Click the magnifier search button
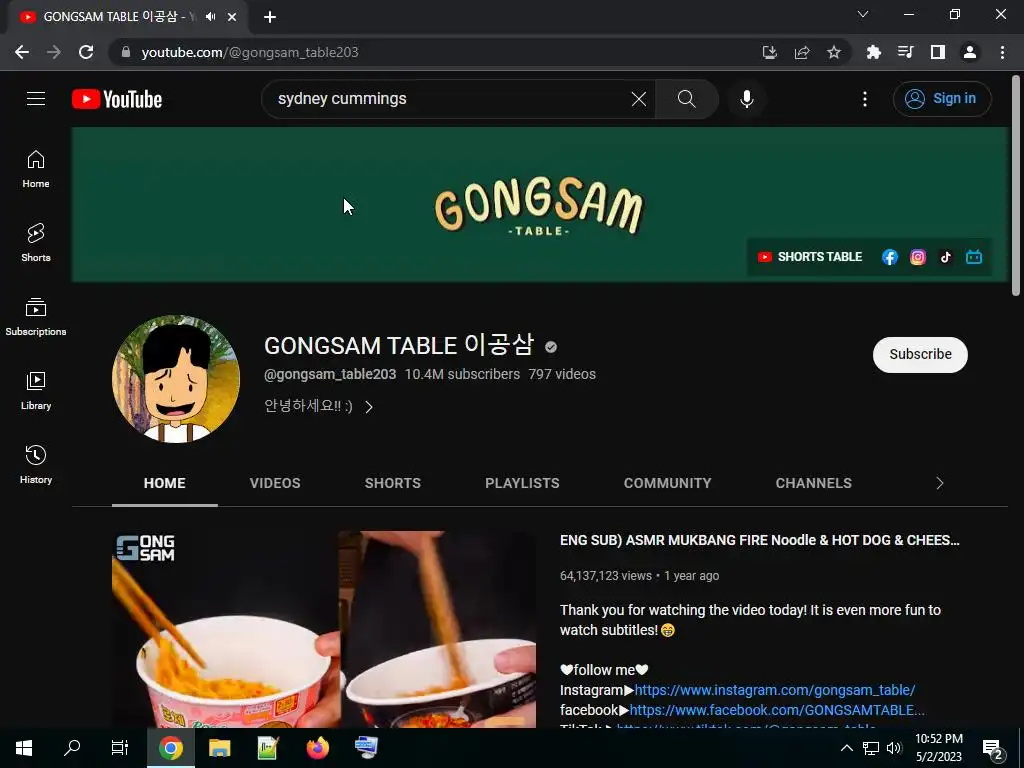Viewport: 1024px width, 768px height. [686, 99]
